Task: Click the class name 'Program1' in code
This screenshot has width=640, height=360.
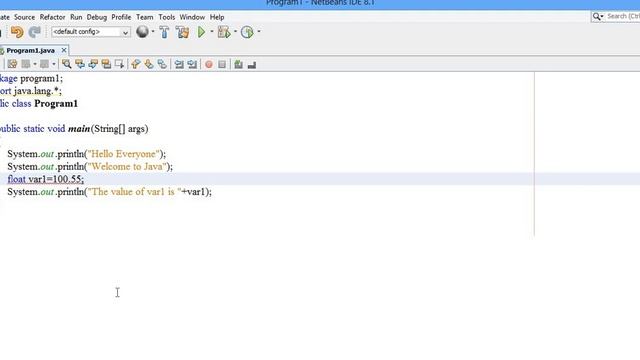Action: pyautogui.click(x=56, y=104)
